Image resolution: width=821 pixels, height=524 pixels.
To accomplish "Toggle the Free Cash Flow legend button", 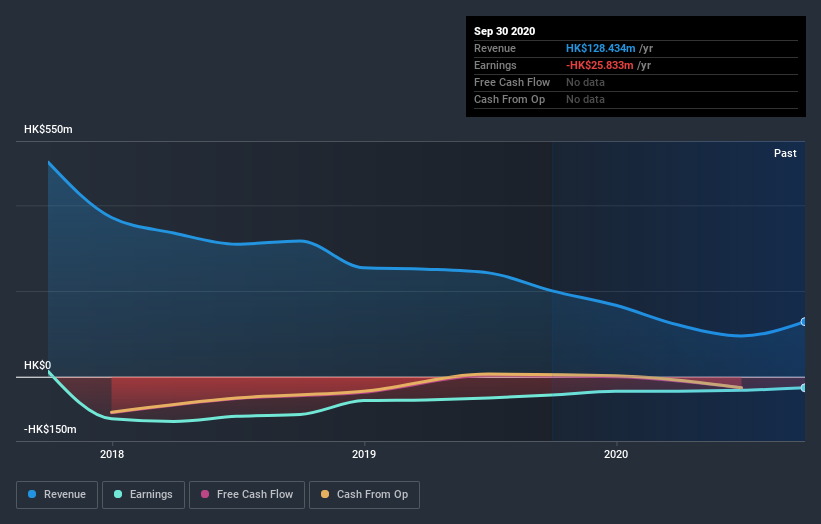I will pyautogui.click(x=247, y=495).
